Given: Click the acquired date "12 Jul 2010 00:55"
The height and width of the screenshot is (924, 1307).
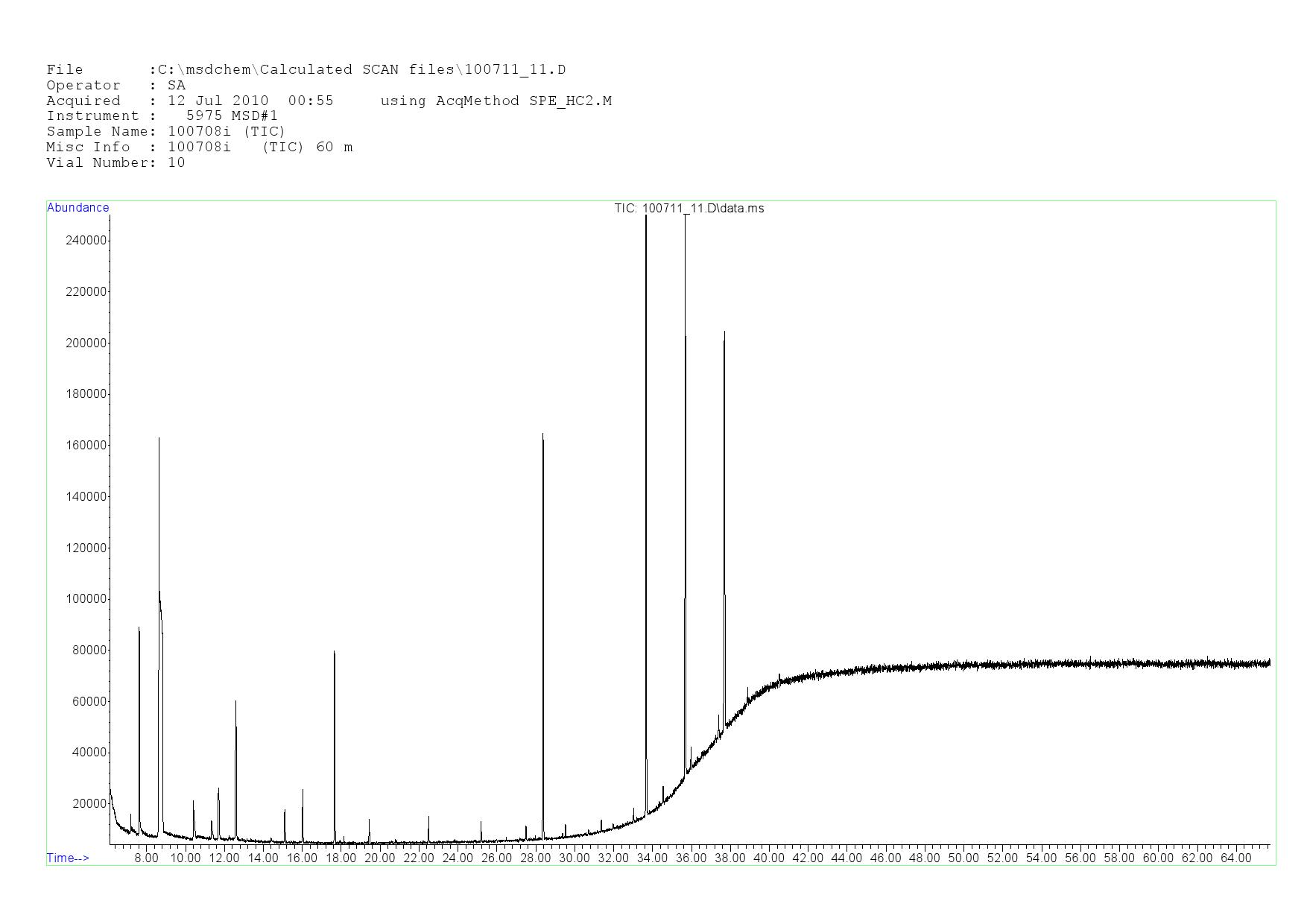Looking at the screenshot, I should coord(250,101).
